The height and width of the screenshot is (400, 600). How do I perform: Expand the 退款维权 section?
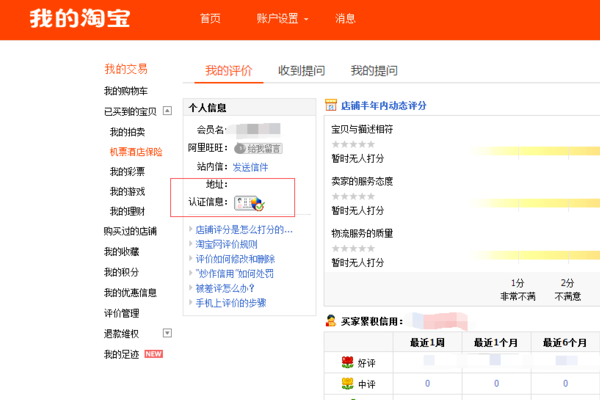point(167,333)
